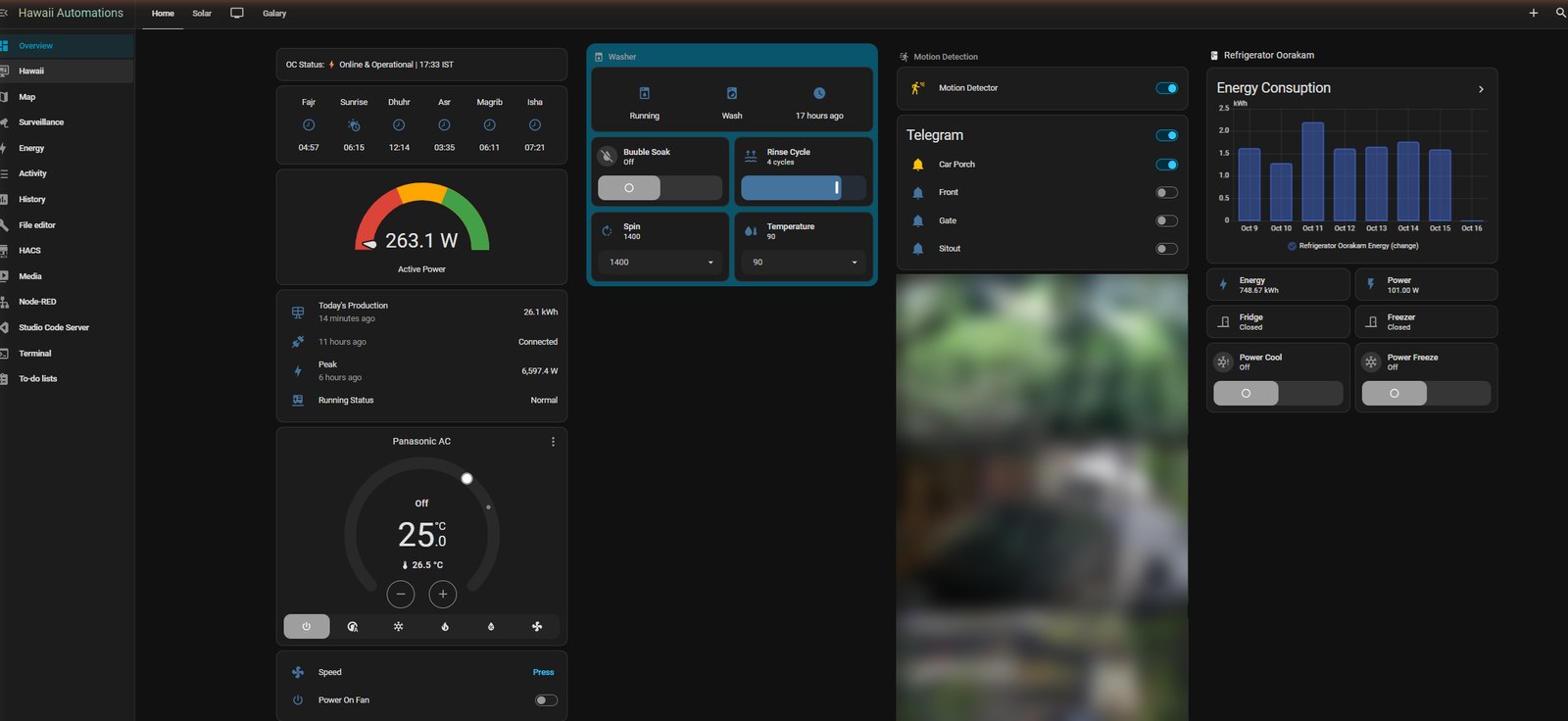Expand Energy Consumption chart with chevron
This screenshot has height=721, width=1568.
click(x=1481, y=89)
